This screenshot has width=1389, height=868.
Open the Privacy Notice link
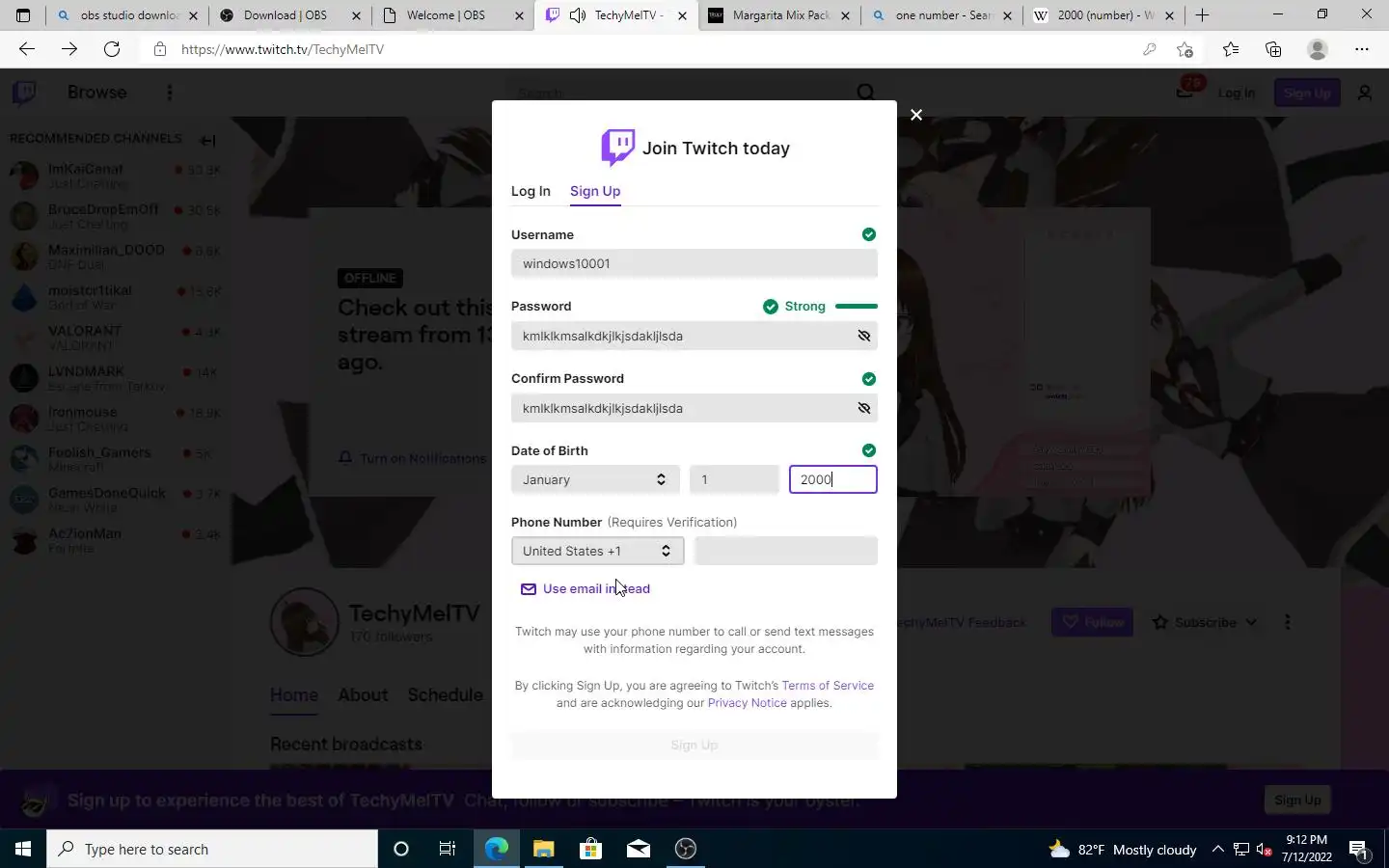748,703
